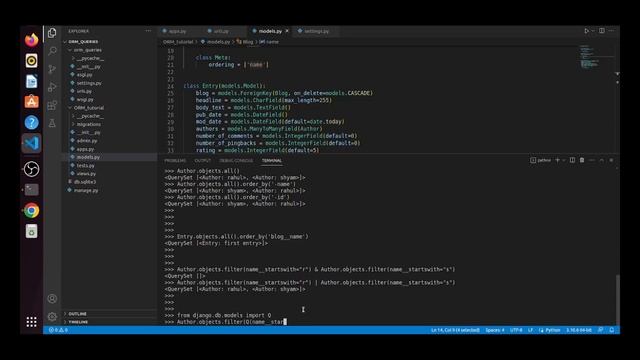Viewport: 640px width, 360px height.
Task: Open settings.py in the explorer tree
Action: (89, 83)
